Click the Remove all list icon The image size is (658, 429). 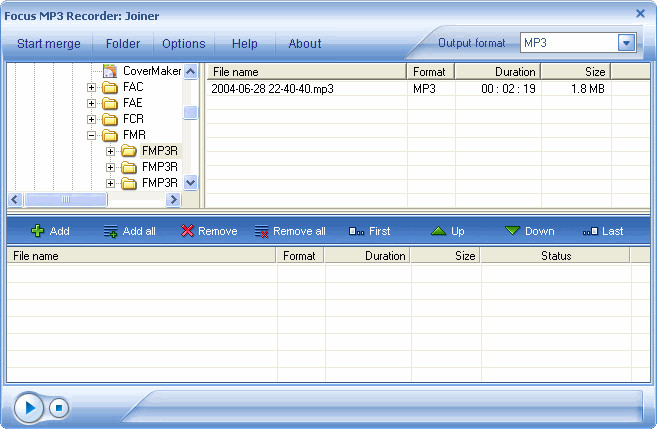coord(261,231)
